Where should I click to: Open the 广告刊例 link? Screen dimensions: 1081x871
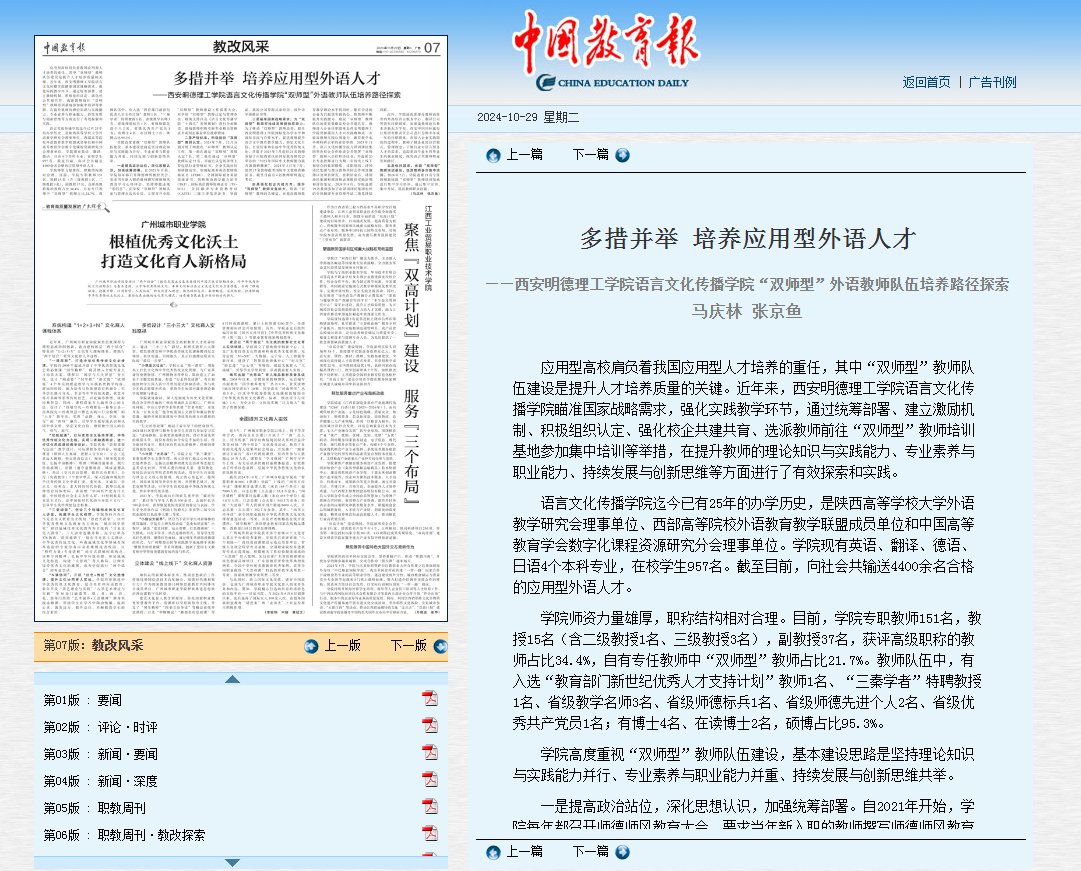click(x=992, y=82)
